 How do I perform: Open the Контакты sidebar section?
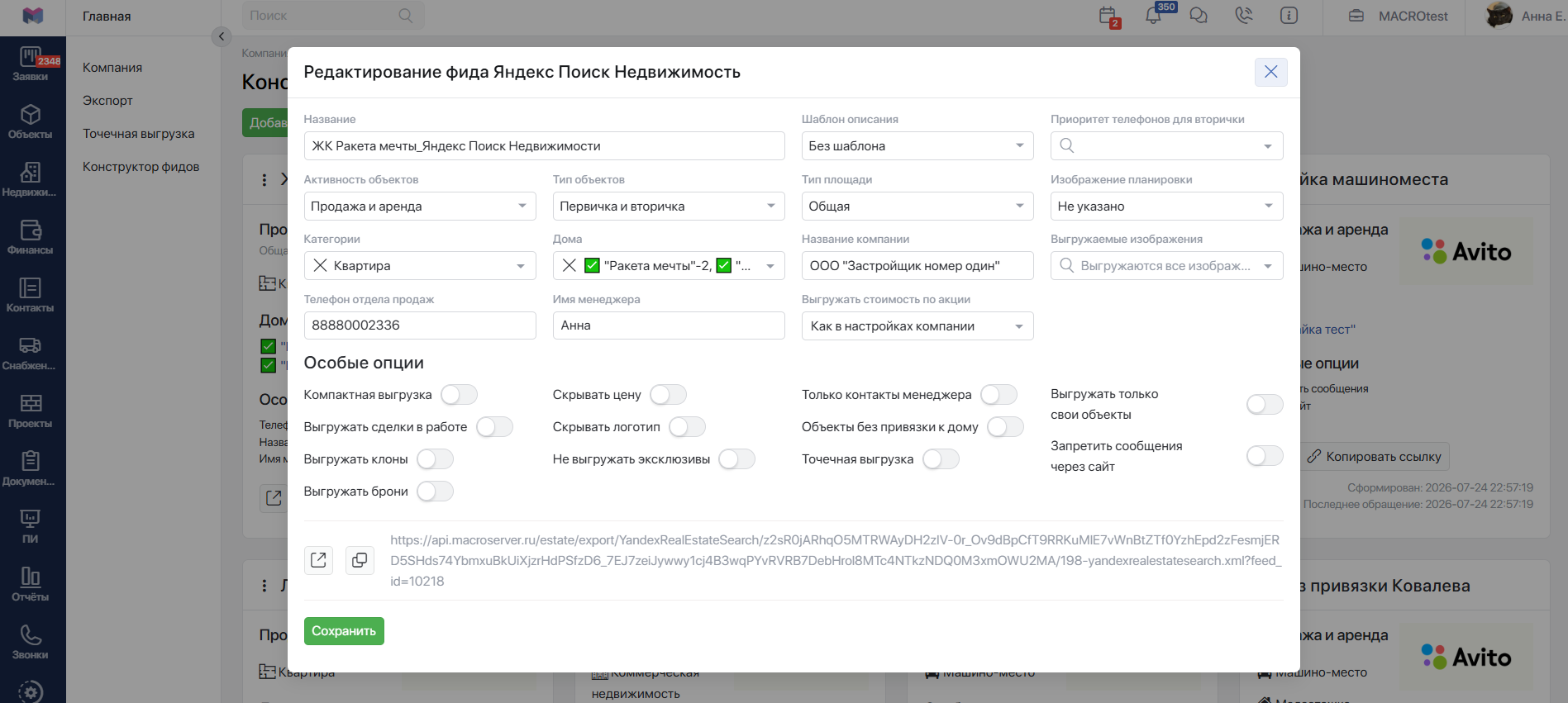(31, 296)
